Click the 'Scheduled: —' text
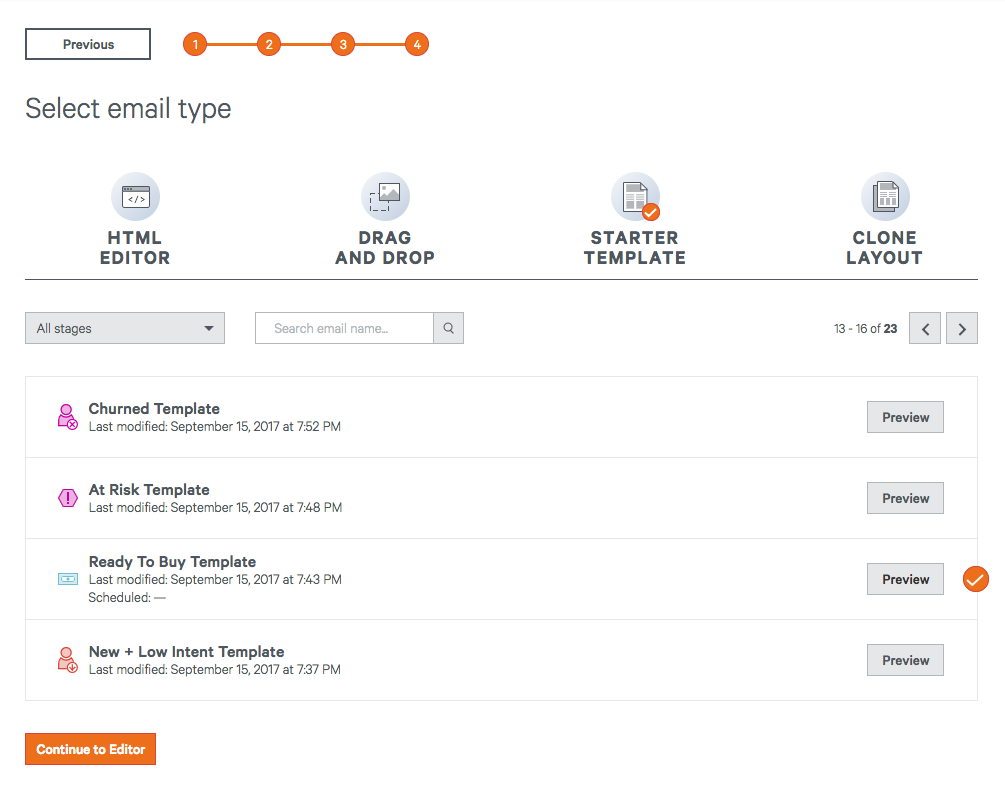The width and height of the screenshot is (1005, 793). point(127,597)
